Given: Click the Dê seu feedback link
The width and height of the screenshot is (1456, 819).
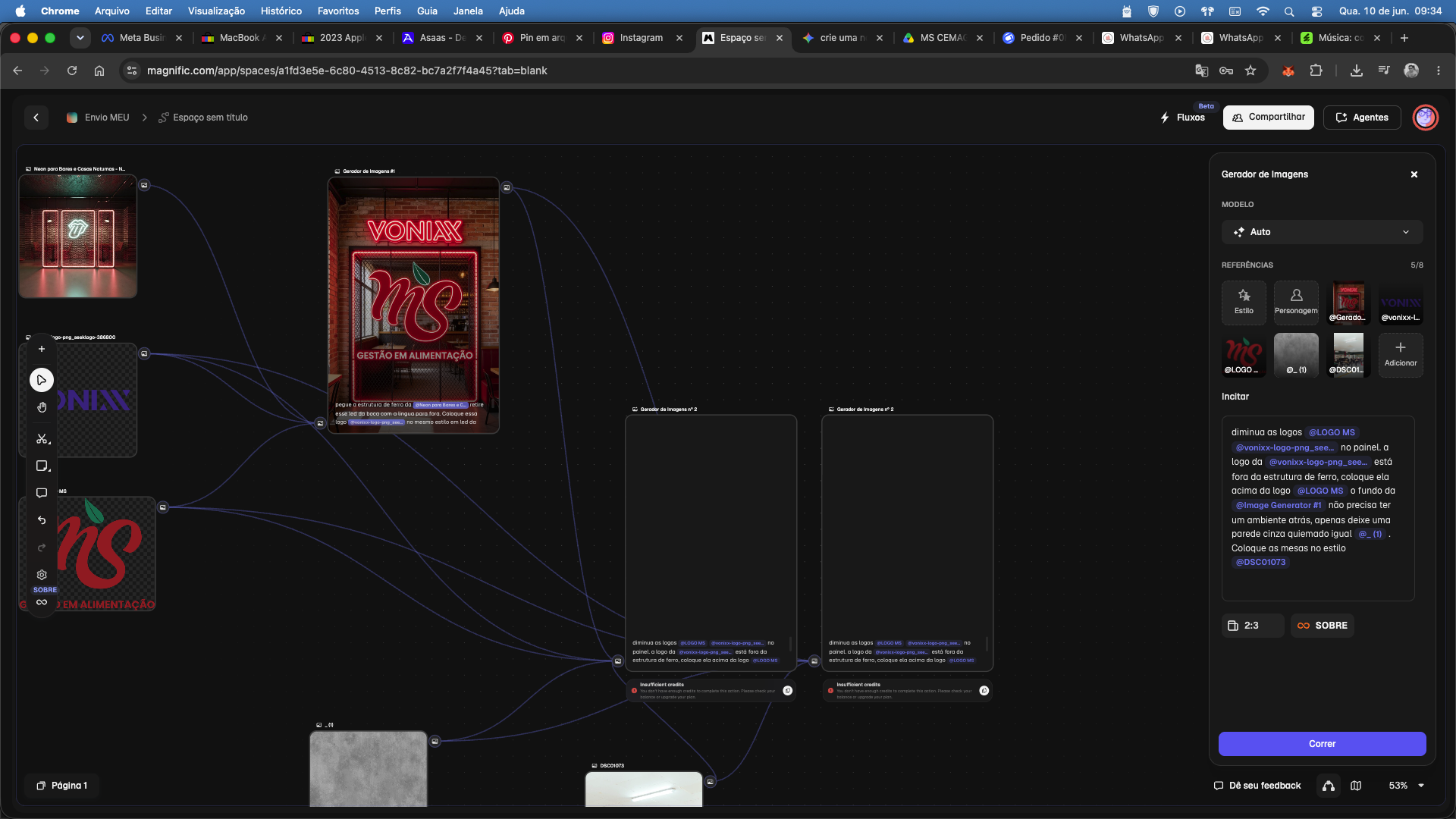Looking at the screenshot, I should [x=1257, y=786].
